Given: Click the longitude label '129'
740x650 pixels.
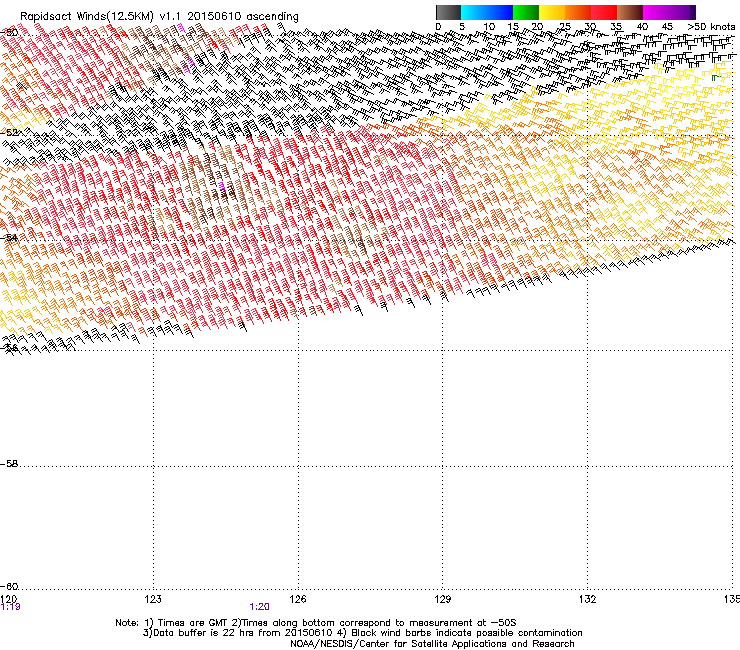Looking at the screenshot, I should [443, 599].
